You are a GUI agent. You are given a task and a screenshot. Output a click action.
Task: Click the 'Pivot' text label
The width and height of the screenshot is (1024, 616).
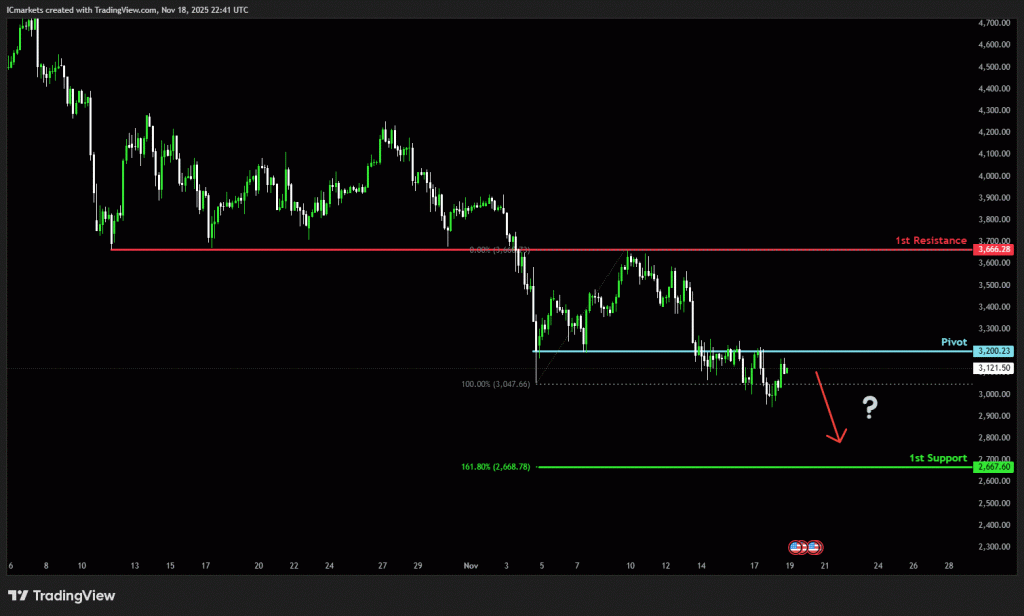954,342
